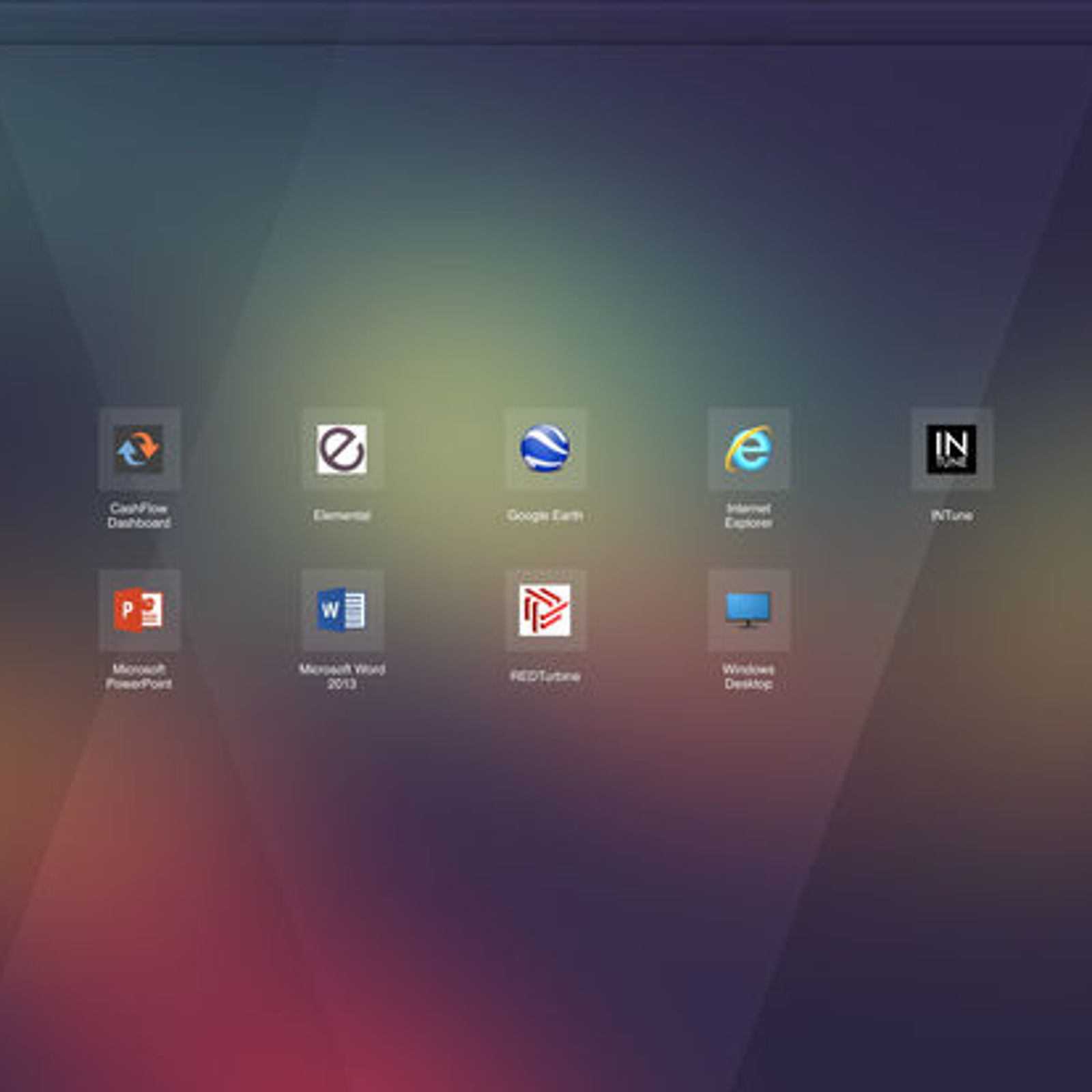Viewport: 1092px width, 1092px height.
Task: Click the "Internet Explorer" label text
Action: point(749,516)
